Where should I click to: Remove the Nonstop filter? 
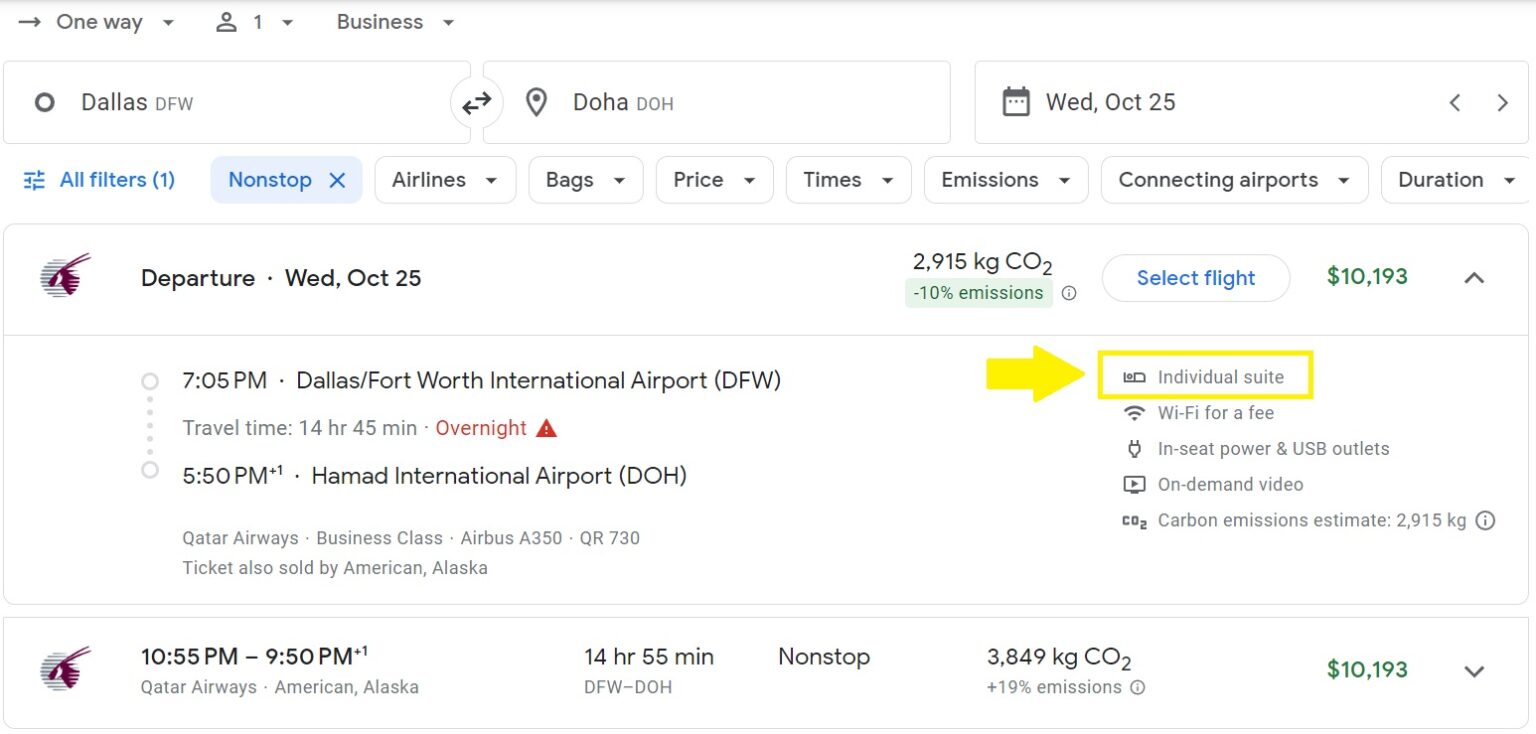point(339,180)
